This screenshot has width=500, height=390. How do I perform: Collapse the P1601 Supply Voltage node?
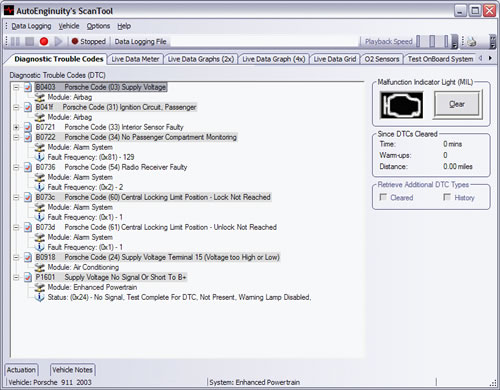coord(16,277)
